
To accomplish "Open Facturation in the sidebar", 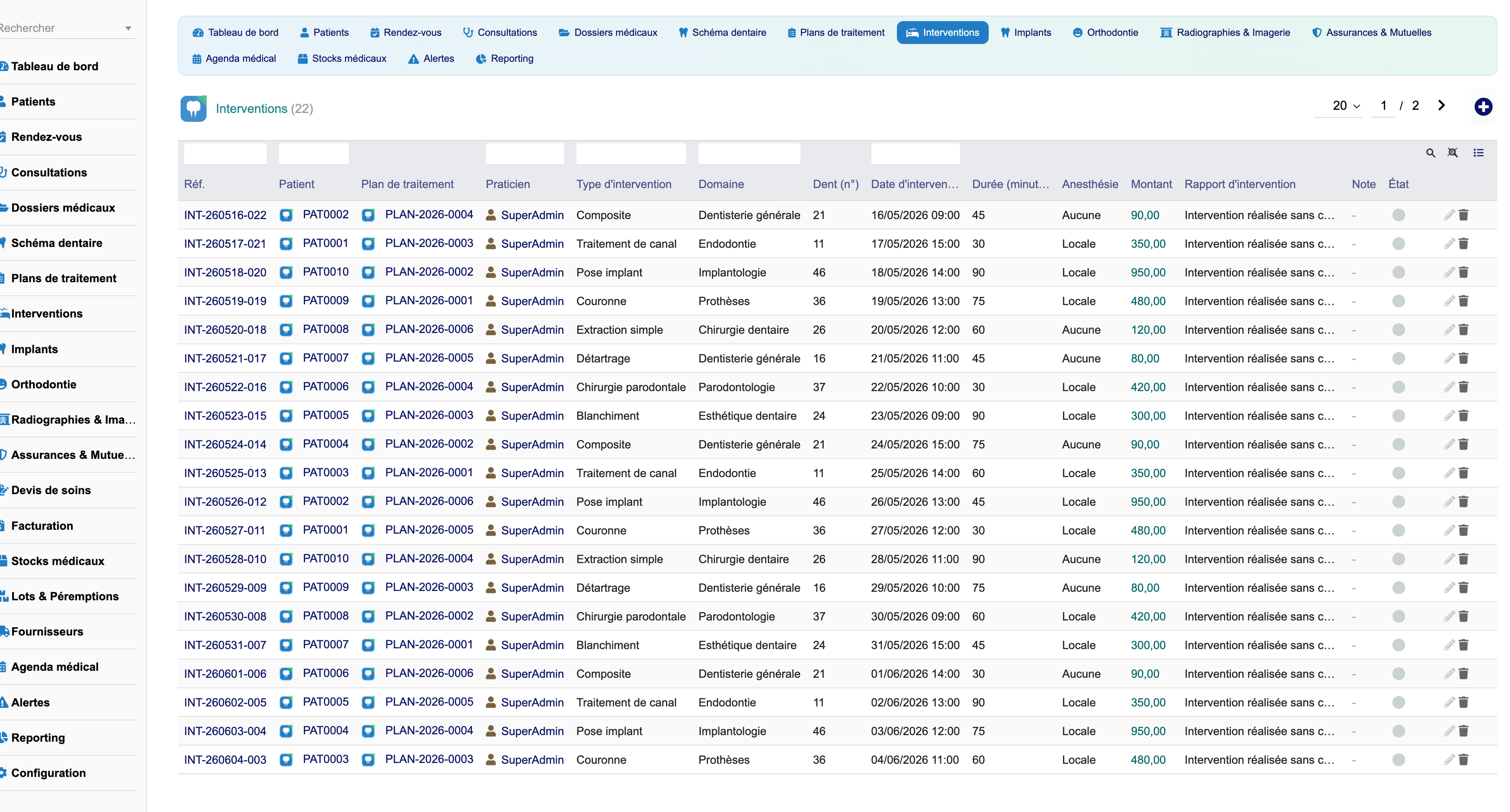I will pyautogui.click(x=42, y=526).
